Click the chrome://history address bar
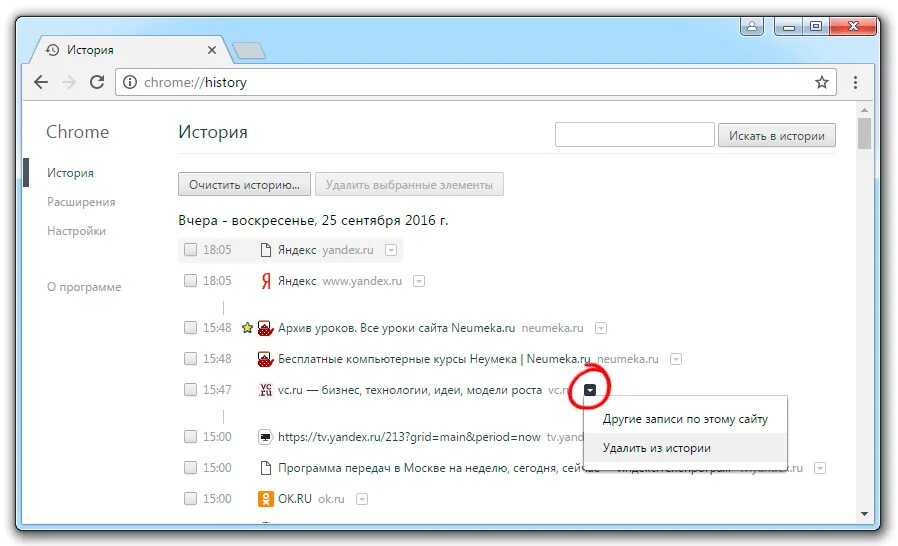 tap(475, 83)
